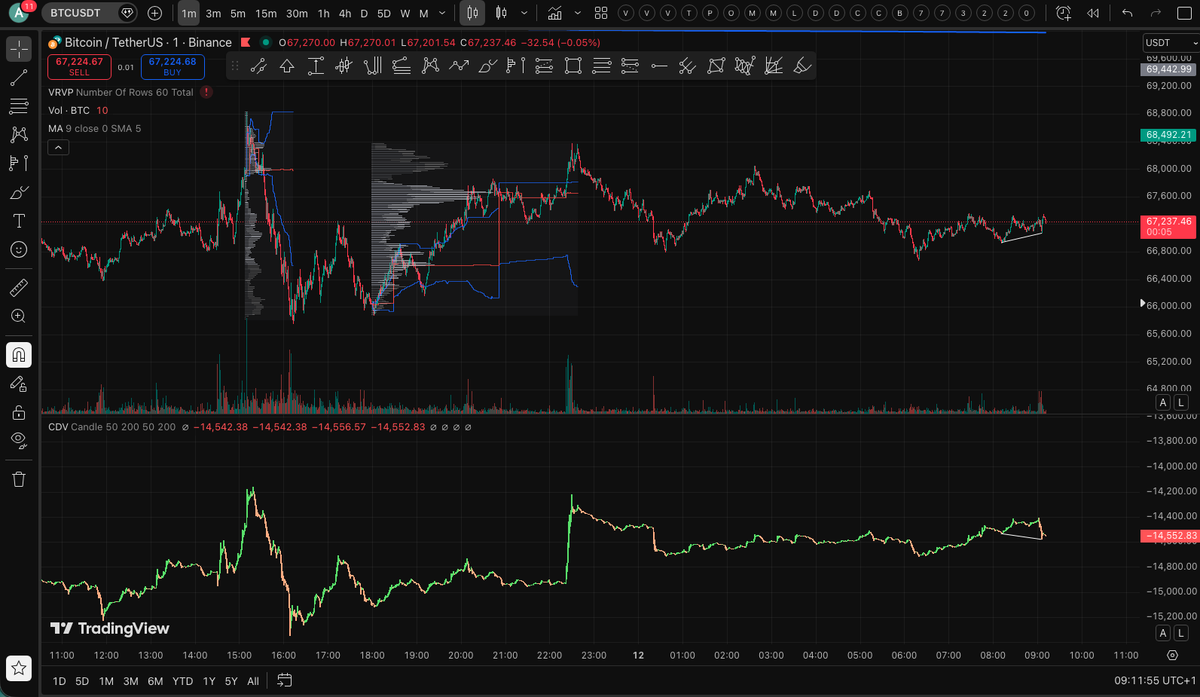This screenshot has width=1200, height=697.
Task: Click the add symbol plus icon
Action: pos(154,13)
